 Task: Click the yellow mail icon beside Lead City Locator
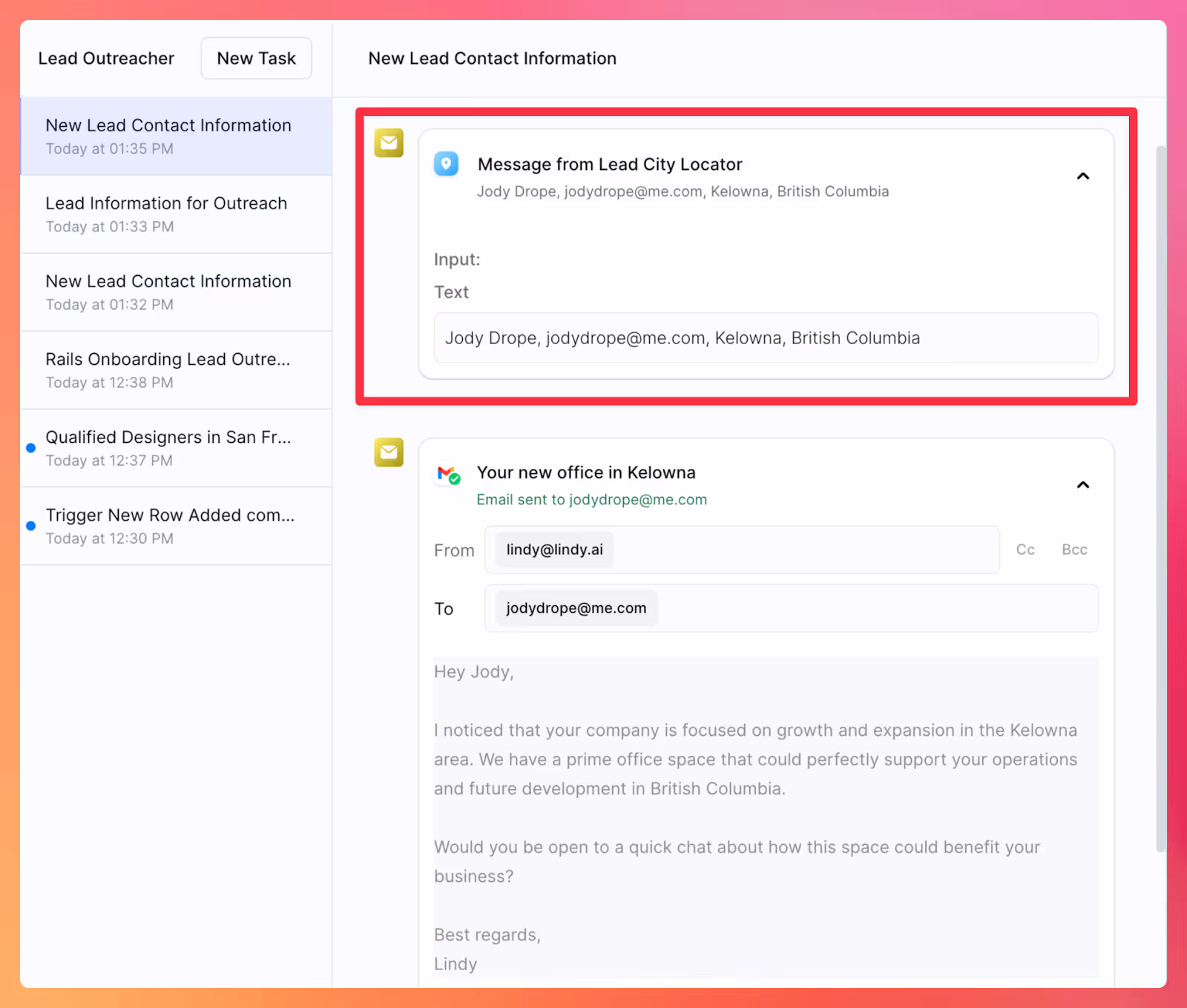coord(389,142)
